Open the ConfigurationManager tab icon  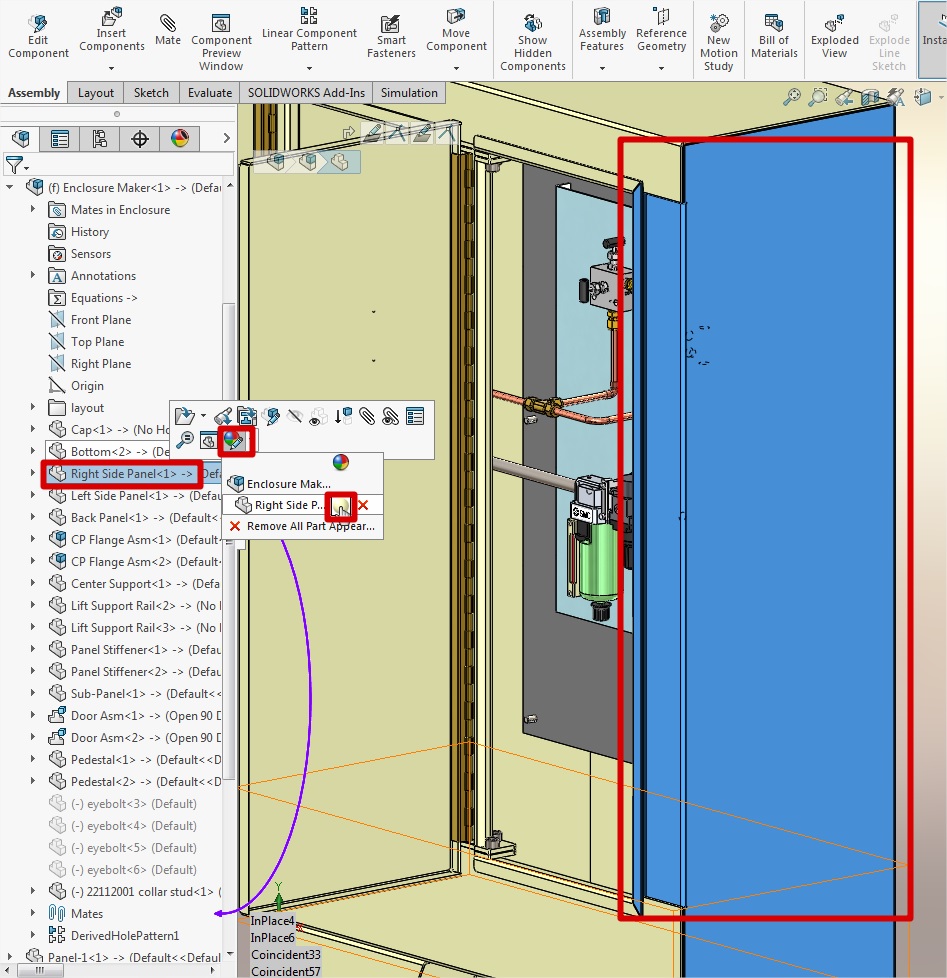click(x=99, y=139)
